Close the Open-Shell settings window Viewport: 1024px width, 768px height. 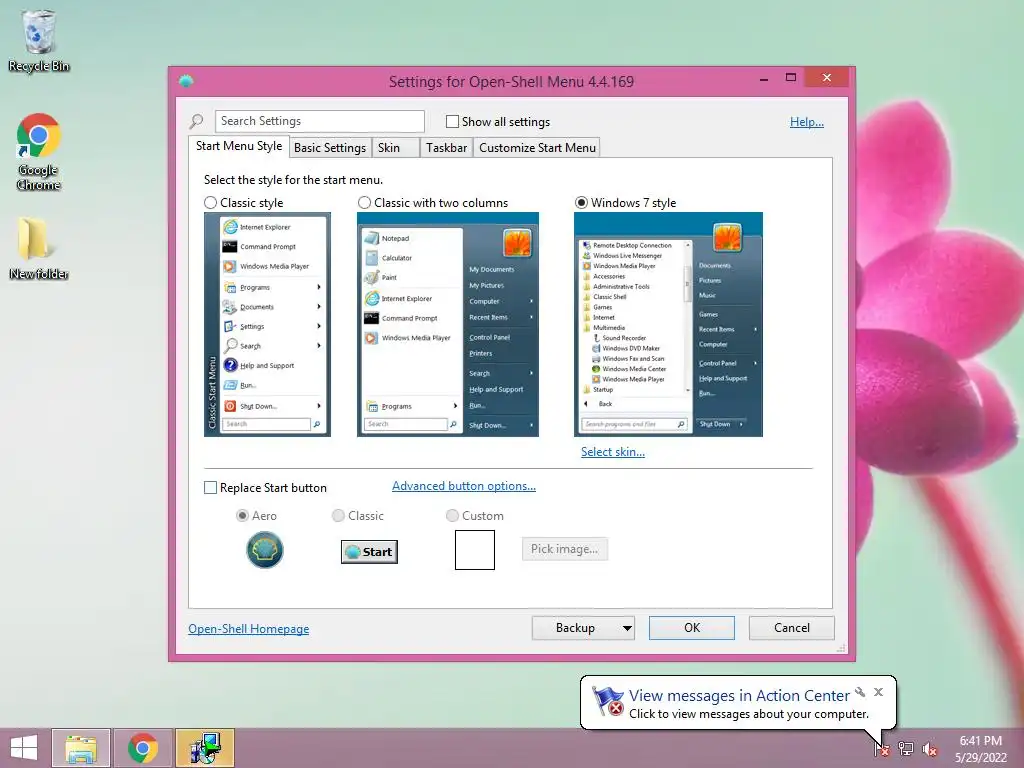[827, 78]
